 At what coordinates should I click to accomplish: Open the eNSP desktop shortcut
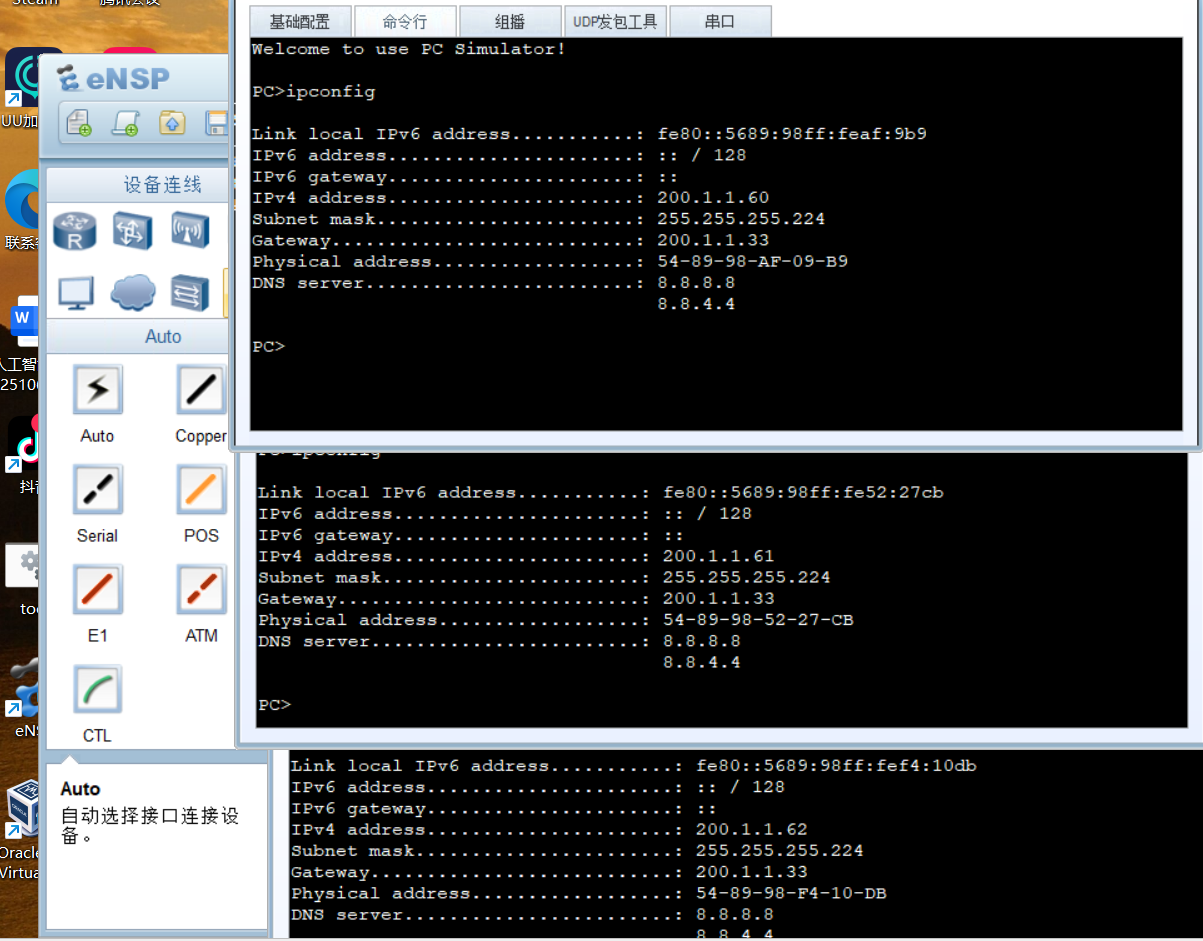pos(24,688)
